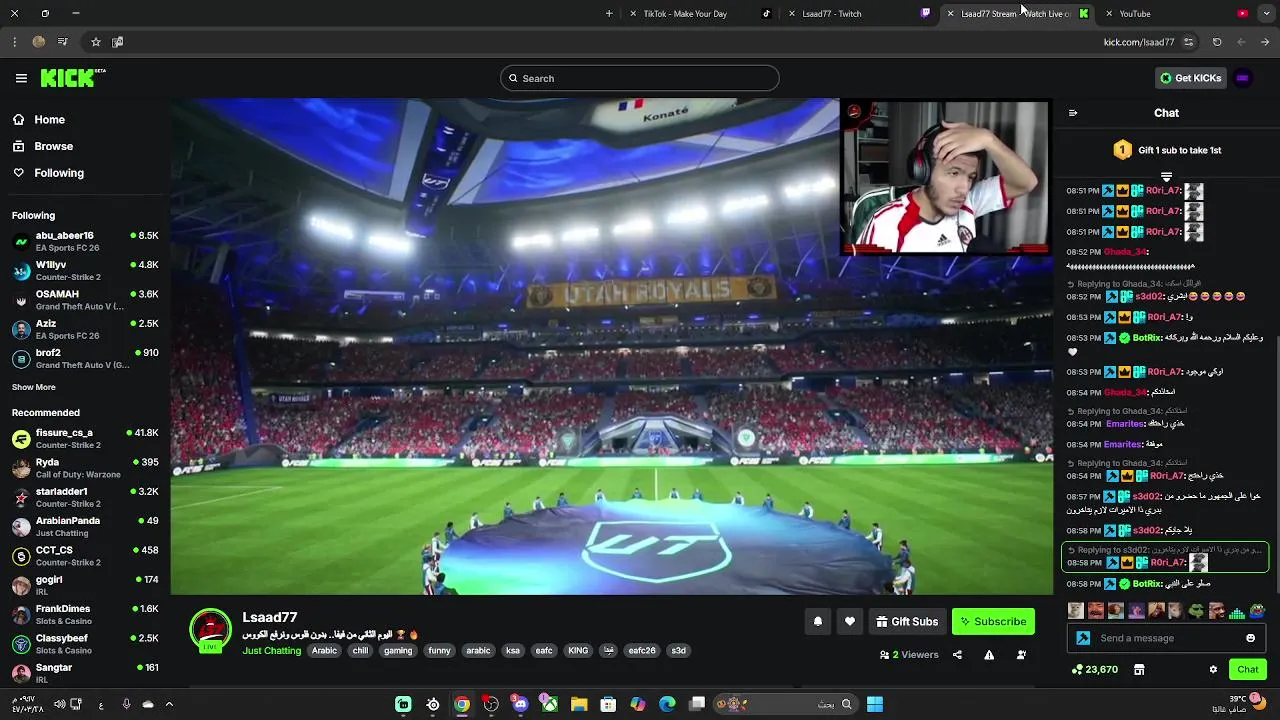
Task: Open abu_abeer16 channel in Following
Action: [85, 241]
